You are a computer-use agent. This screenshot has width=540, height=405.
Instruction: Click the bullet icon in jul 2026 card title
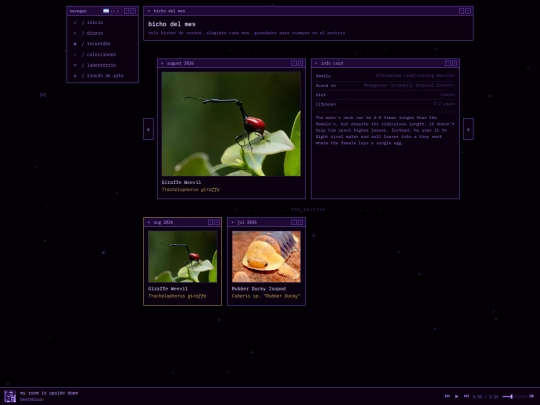click(x=232, y=222)
